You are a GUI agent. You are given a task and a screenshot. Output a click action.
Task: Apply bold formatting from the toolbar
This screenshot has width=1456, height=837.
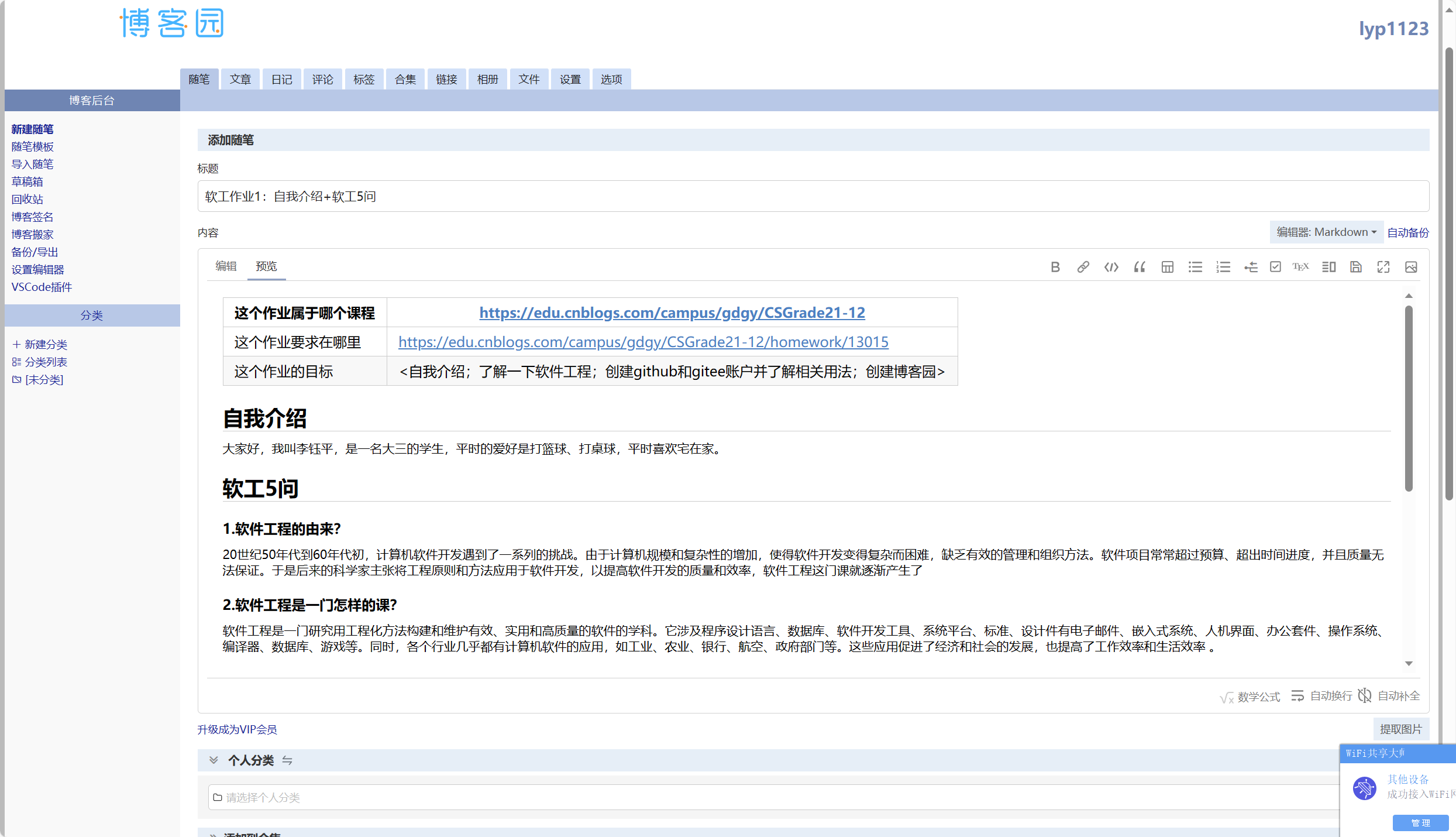coord(1055,267)
